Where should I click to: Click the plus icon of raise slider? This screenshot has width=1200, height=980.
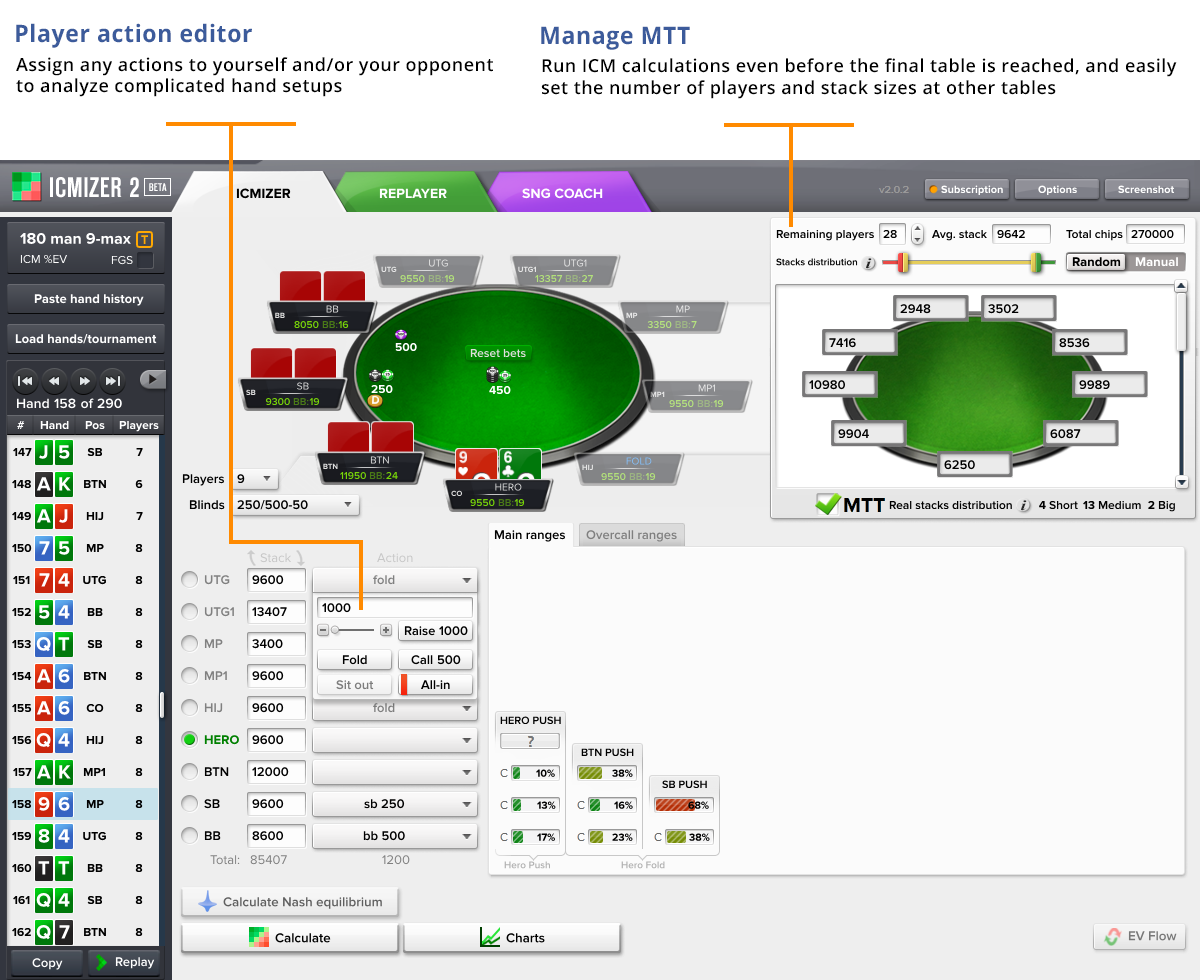click(x=386, y=630)
